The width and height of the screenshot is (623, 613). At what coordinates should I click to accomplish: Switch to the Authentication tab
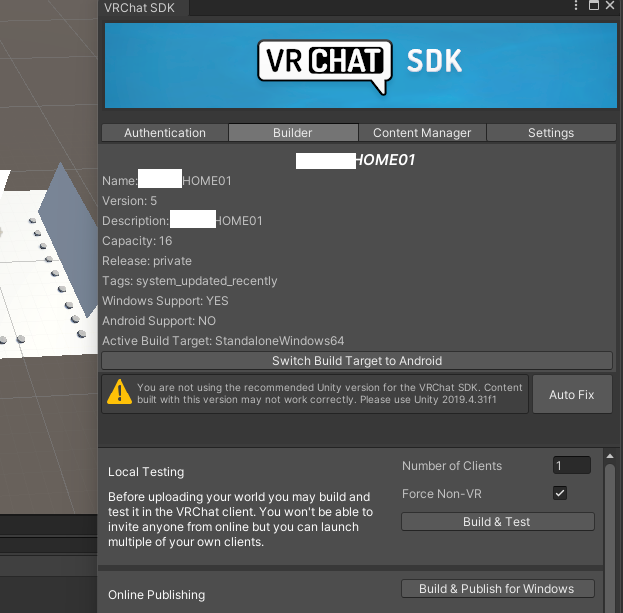(165, 133)
